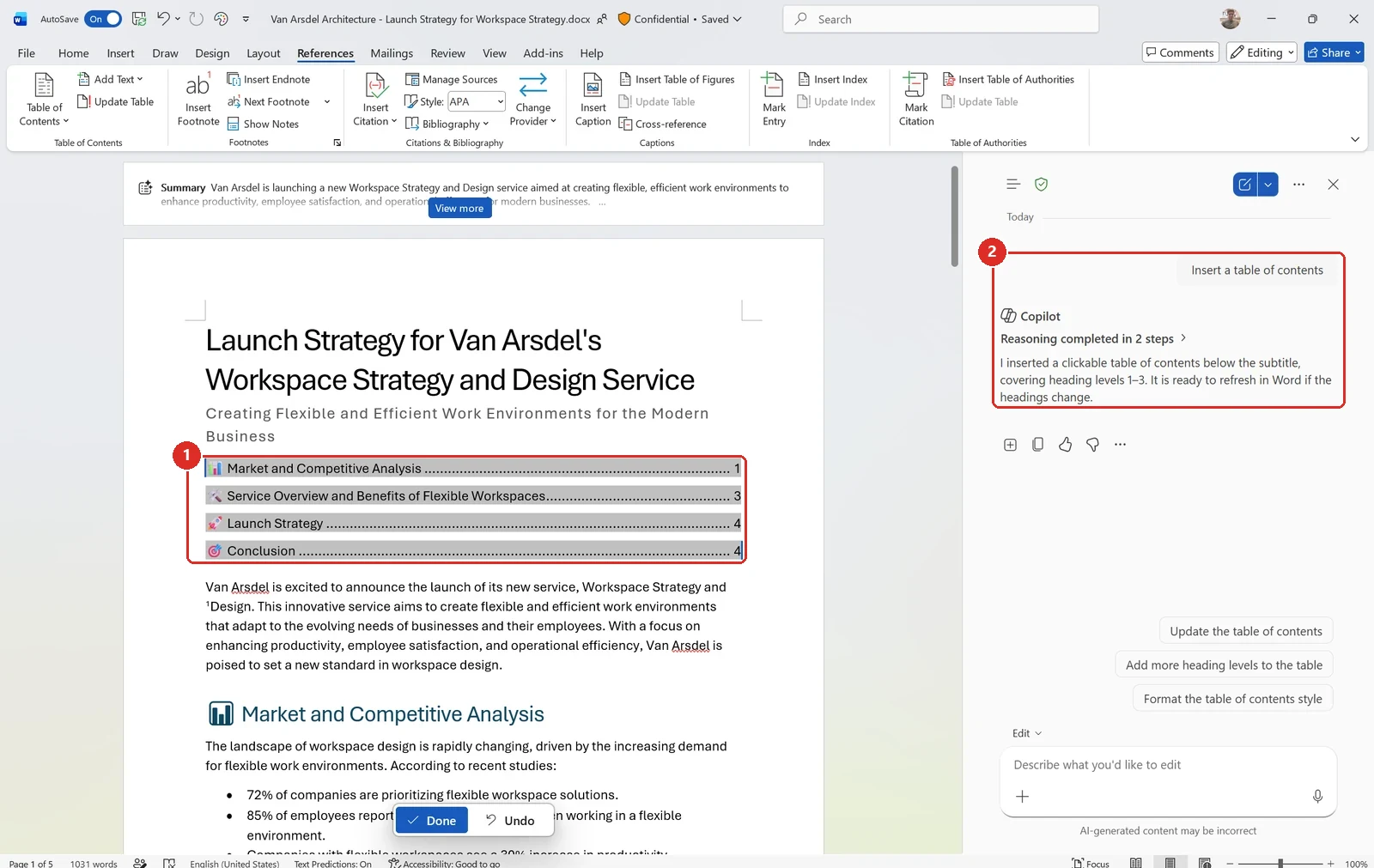Click Change Provider icon
The height and width of the screenshot is (868, 1374).
click(532, 100)
